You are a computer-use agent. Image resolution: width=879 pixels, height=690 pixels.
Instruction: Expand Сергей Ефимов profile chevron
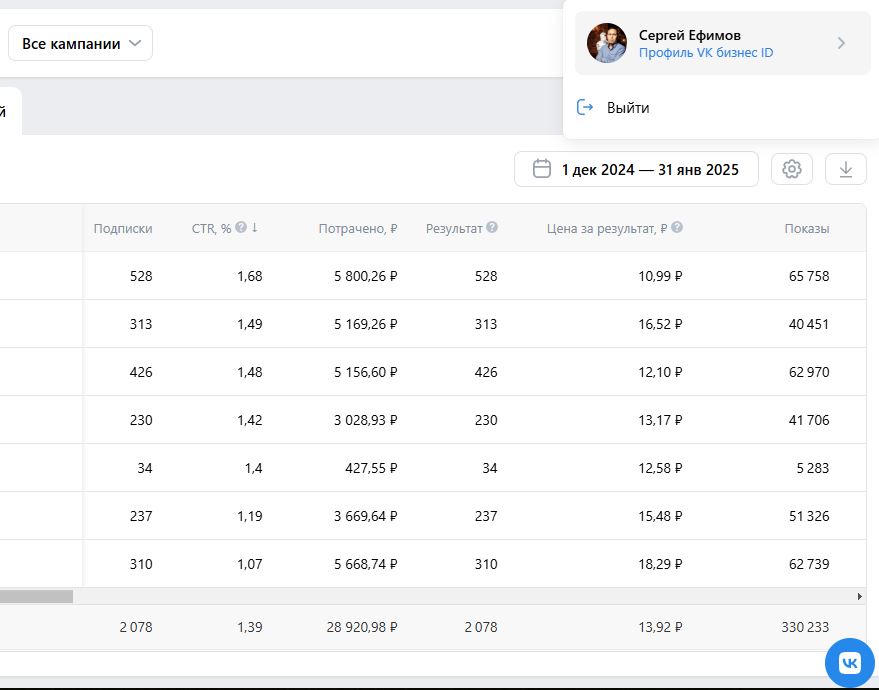(x=841, y=43)
